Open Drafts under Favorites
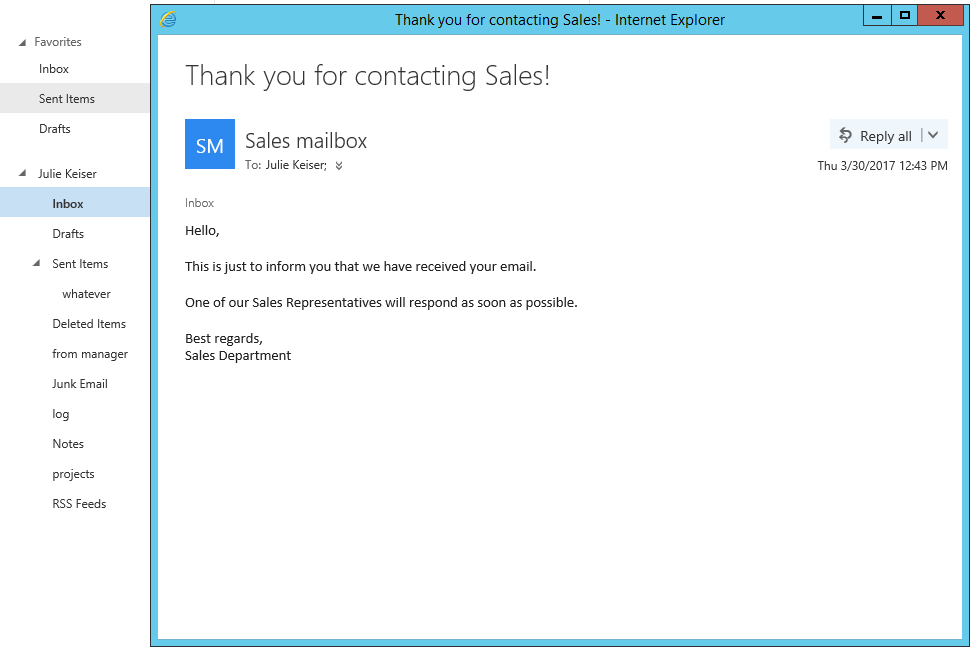The width and height of the screenshot is (970, 647). click(54, 129)
